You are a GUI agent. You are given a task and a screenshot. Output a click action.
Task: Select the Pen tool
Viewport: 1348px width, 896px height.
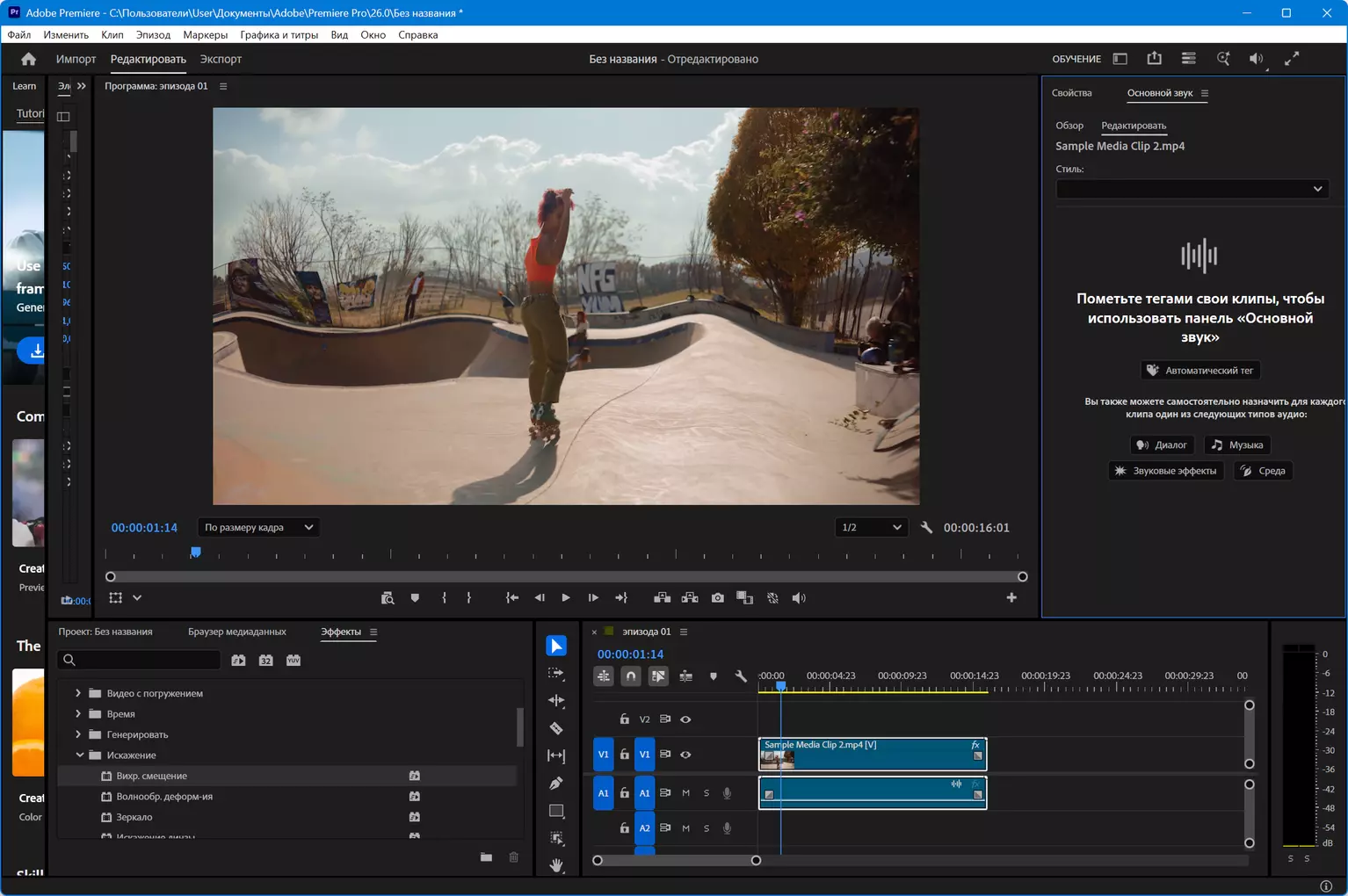click(556, 783)
